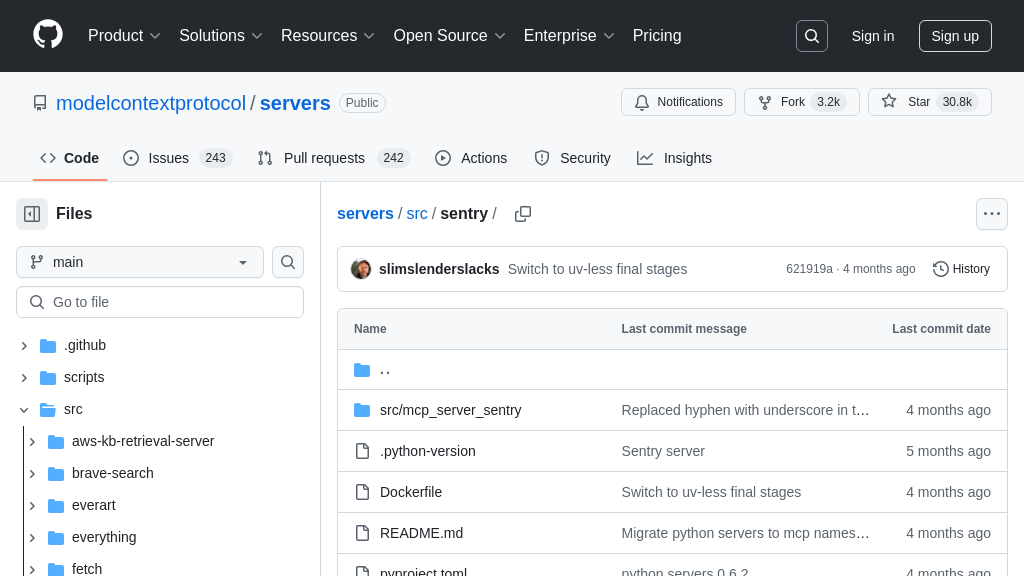Collapse the src folder in tree
1024x576 pixels.
pos(24,410)
